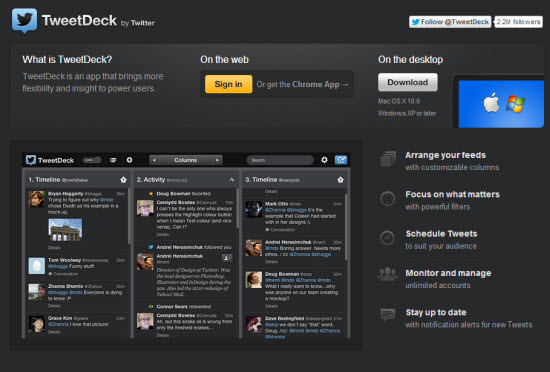This screenshot has width=550, height=372.
Task: Click the 'Windows XP or later' text
Action: [407, 113]
